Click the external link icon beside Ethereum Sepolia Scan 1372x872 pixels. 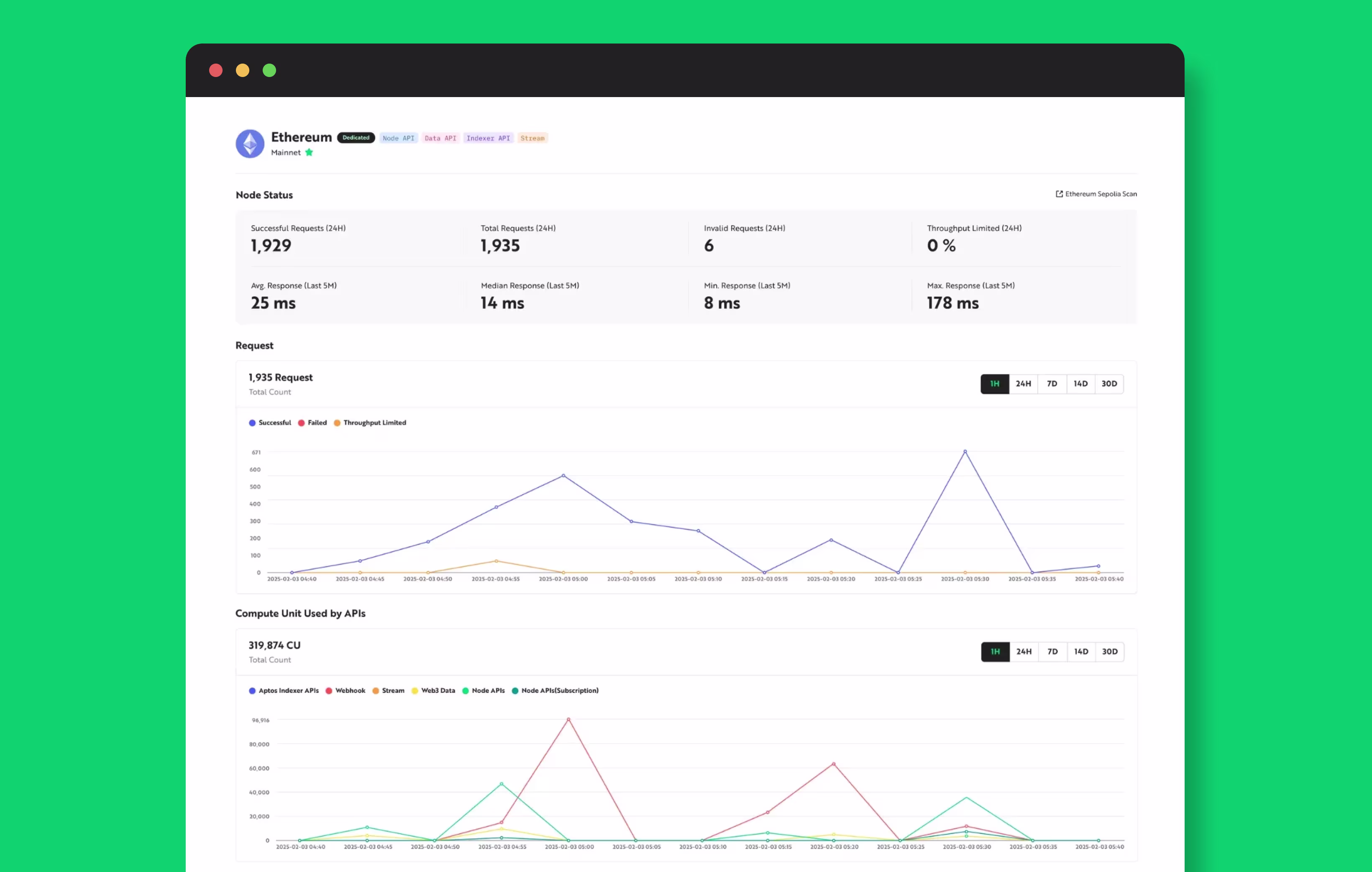(1059, 194)
